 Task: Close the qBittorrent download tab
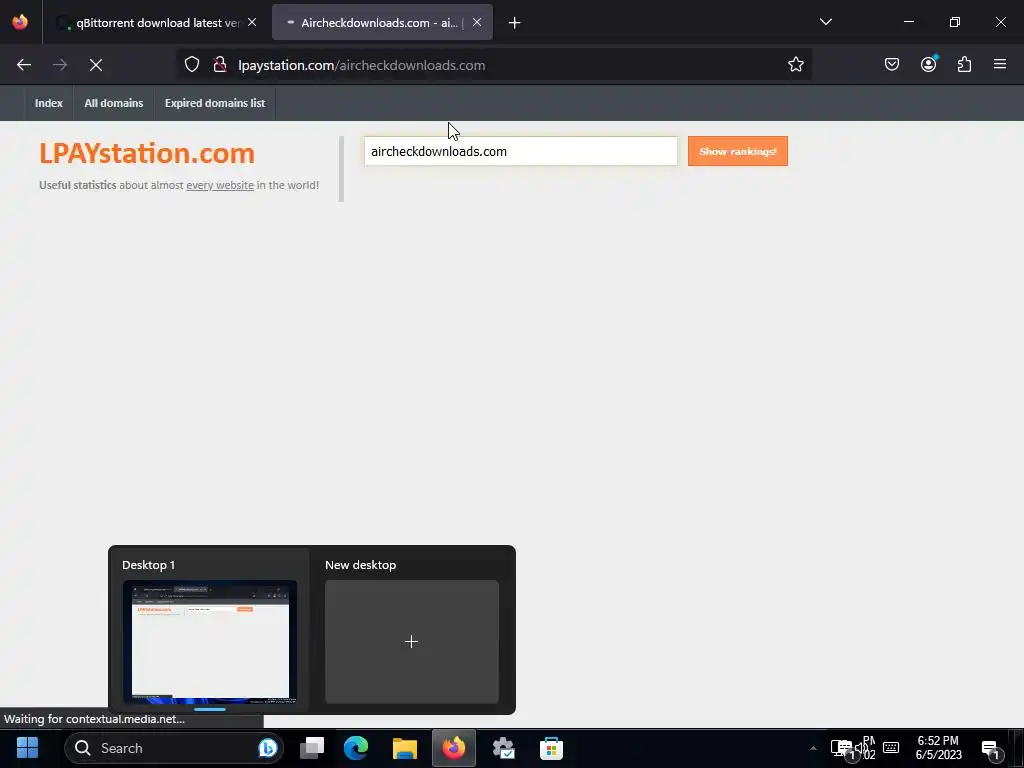click(x=252, y=22)
